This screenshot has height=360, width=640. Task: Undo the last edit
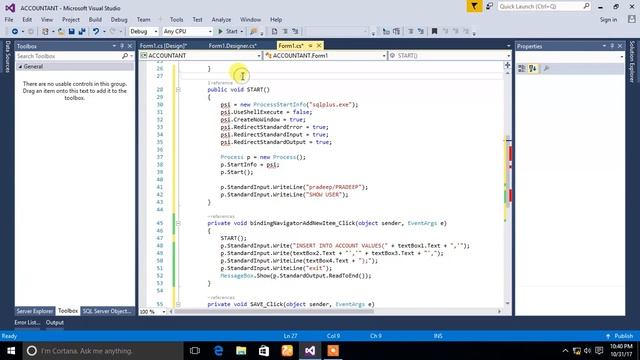[96, 31]
